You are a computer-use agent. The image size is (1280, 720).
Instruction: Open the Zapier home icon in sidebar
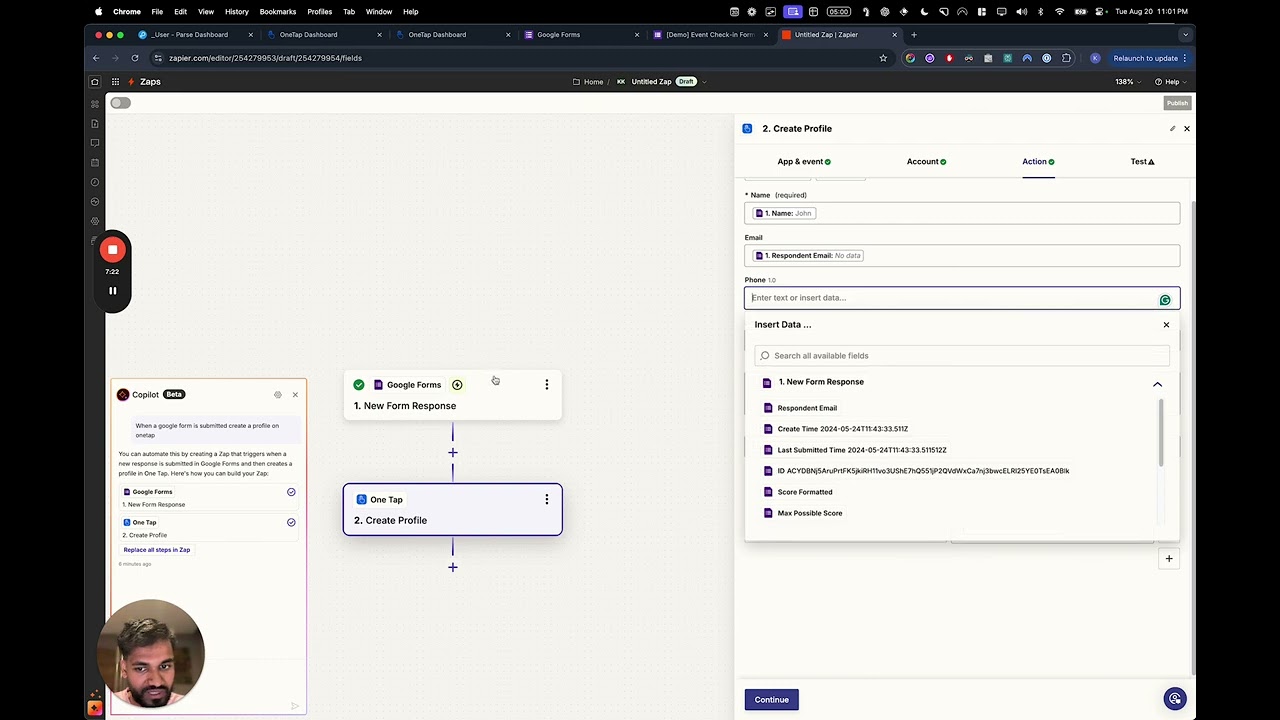coord(95,81)
